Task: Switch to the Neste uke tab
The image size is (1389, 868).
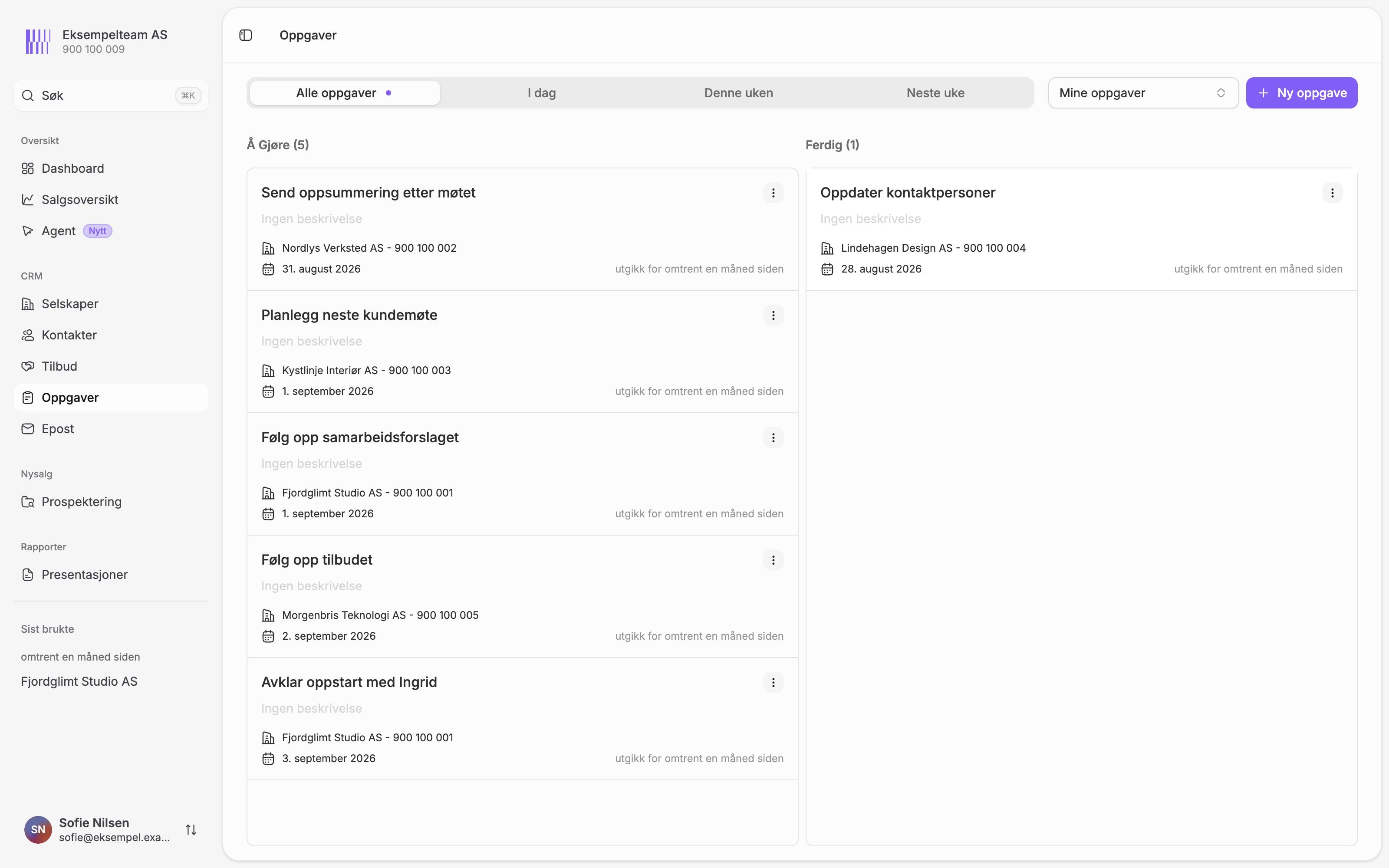Action: coord(935,93)
